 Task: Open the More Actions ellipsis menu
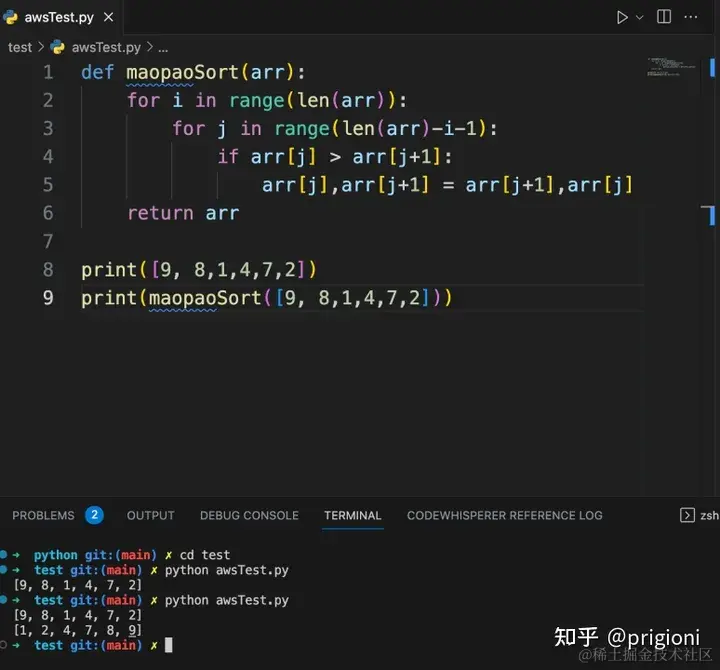click(691, 17)
